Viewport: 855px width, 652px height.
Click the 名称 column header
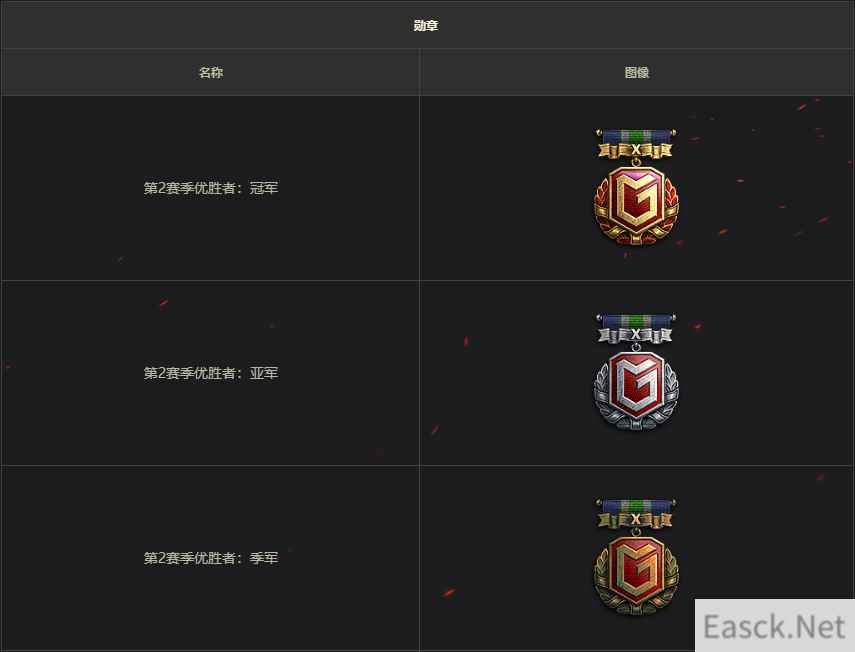[x=210, y=72]
